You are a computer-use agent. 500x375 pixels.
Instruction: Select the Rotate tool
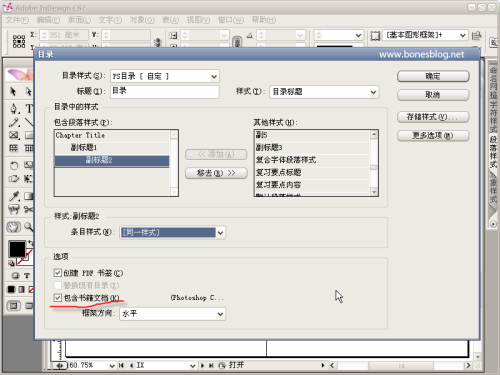click(14, 165)
